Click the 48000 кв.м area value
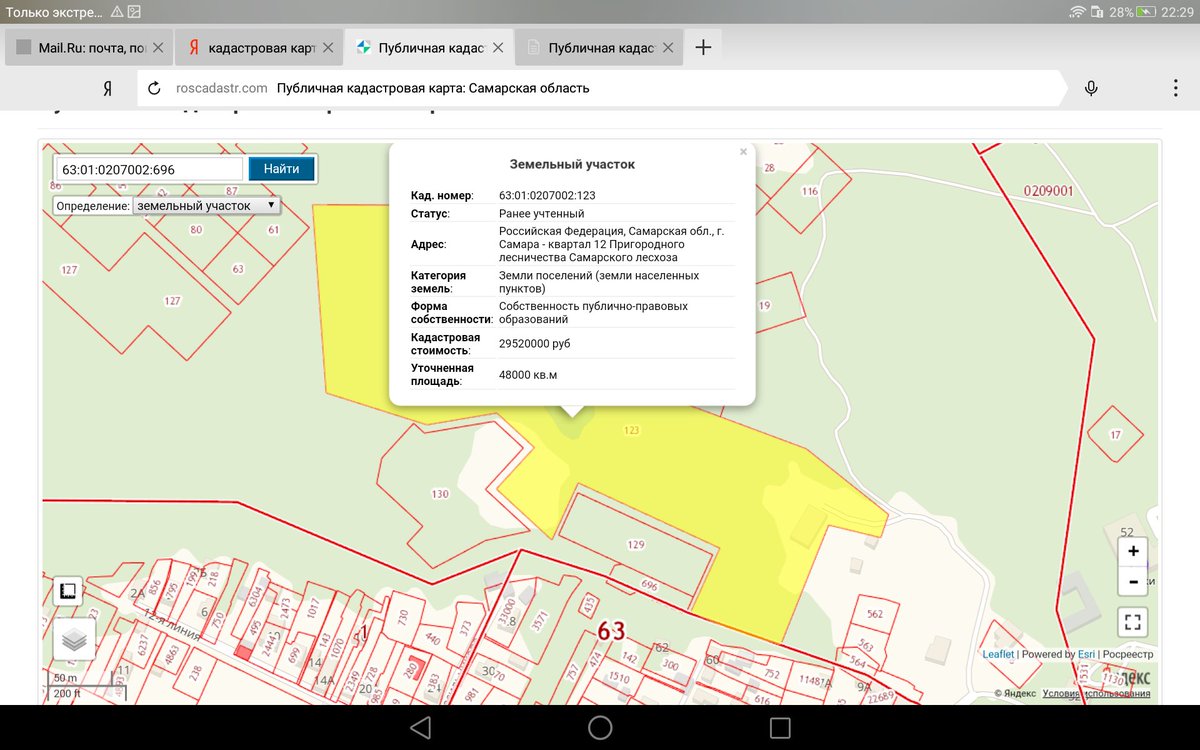This screenshot has width=1200, height=750. pos(528,375)
